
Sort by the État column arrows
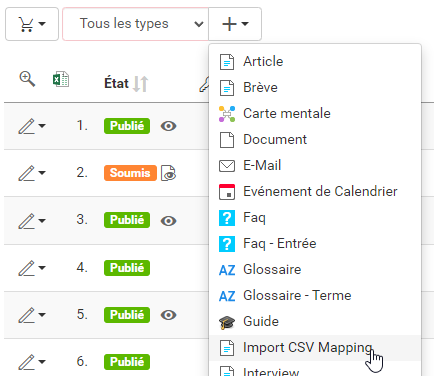140,84
